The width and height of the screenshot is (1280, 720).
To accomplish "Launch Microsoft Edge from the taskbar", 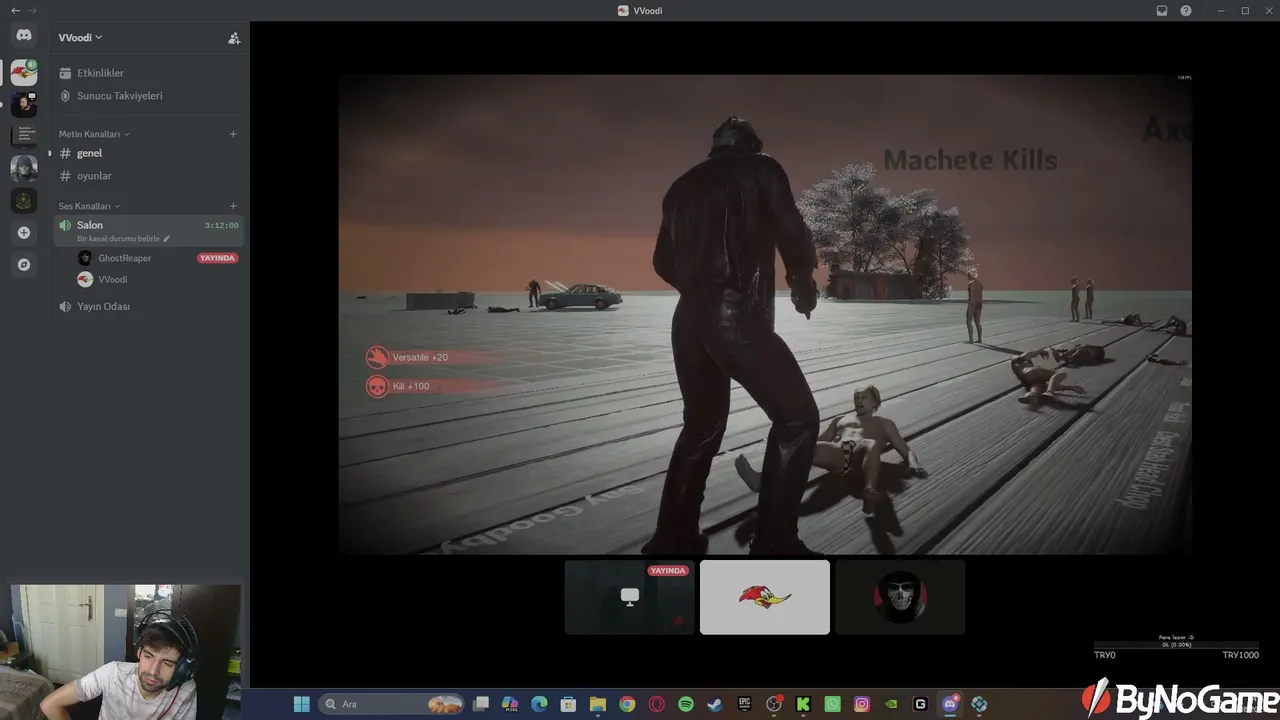I will 539,704.
